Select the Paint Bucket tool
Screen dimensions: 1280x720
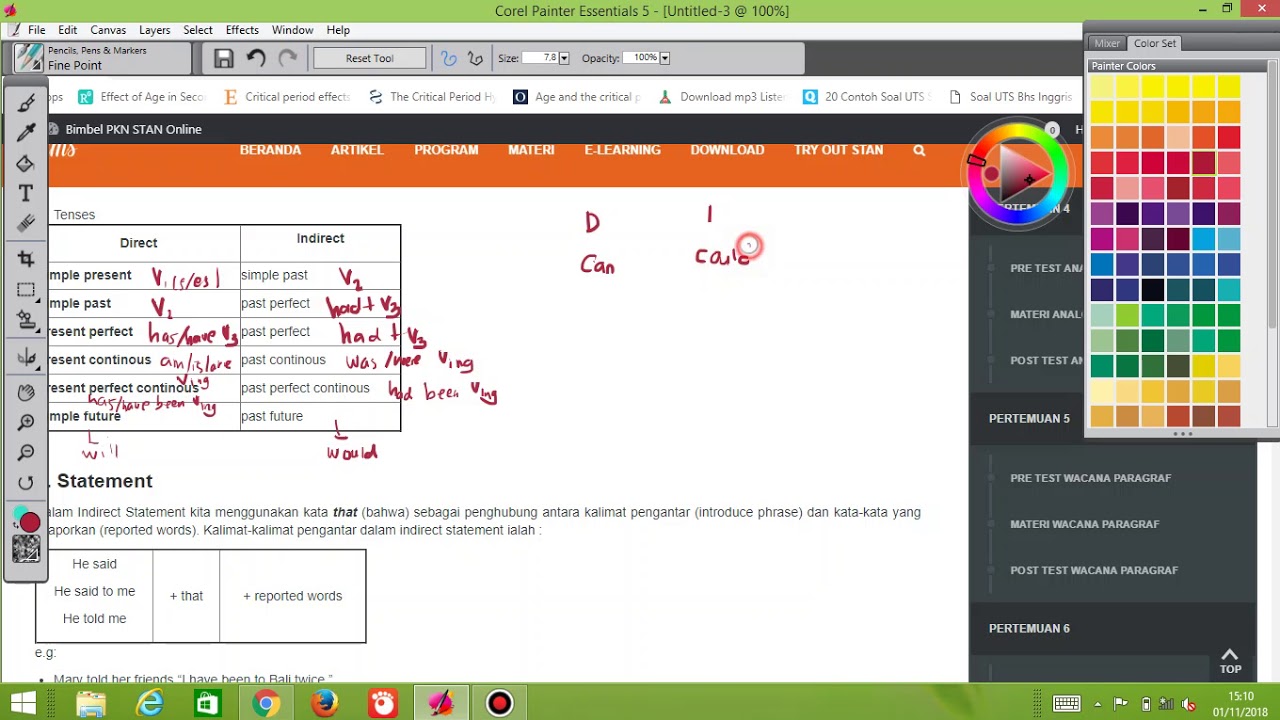coord(26,163)
